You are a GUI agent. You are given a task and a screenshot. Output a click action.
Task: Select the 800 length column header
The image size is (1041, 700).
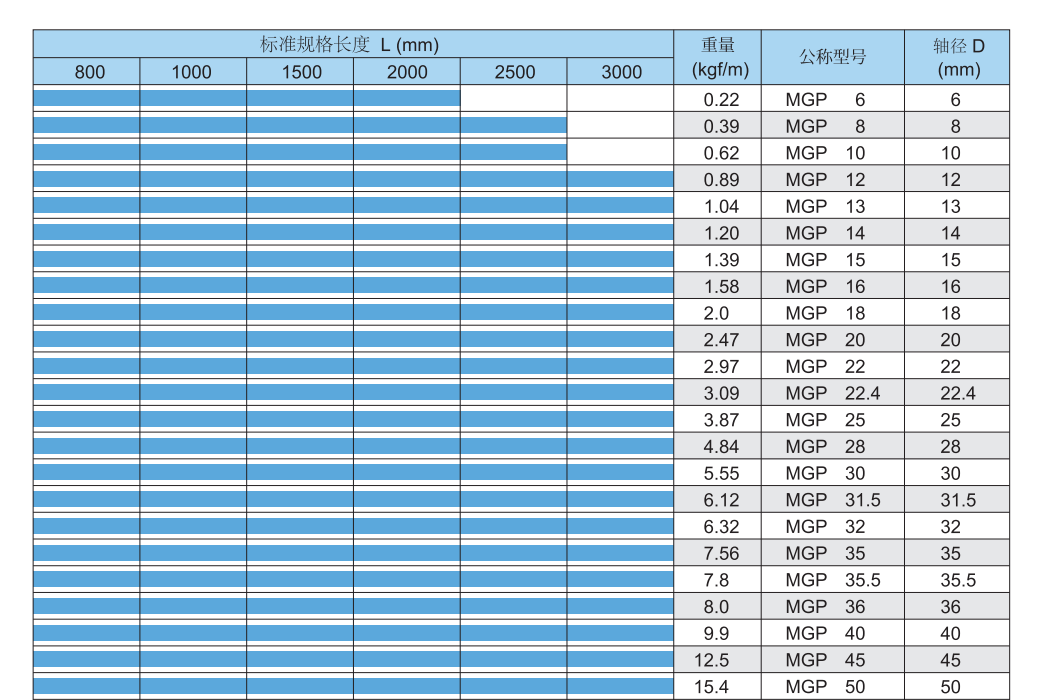coord(87,72)
